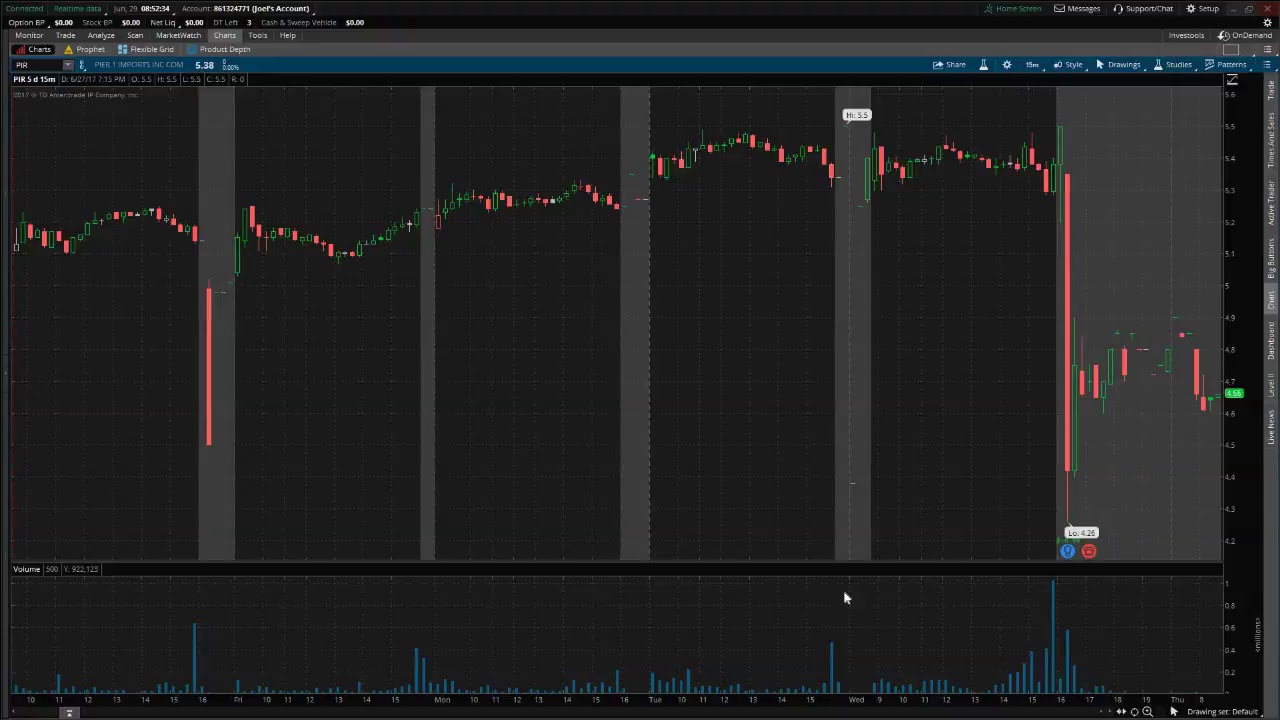This screenshot has height=720, width=1280.
Task: Click the circle reset-zoom icon at bottom
Action: click(1134, 712)
